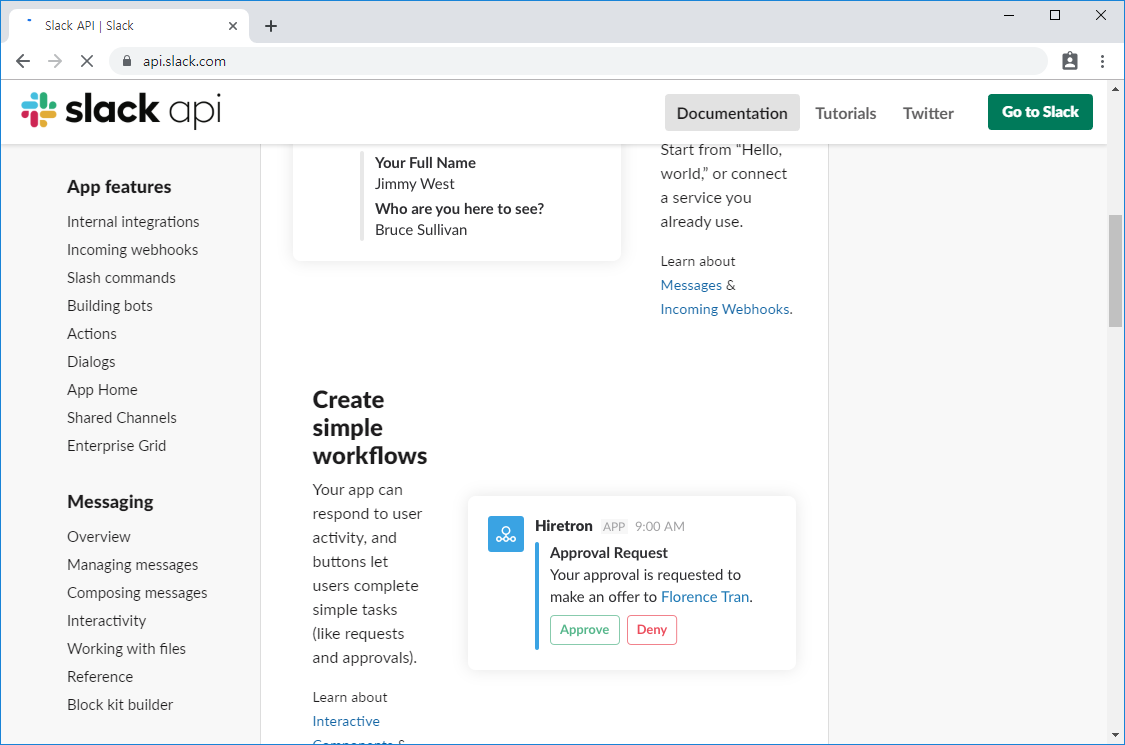The width and height of the screenshot is (1125, 745).
Task: Open Managing messages in sidebar
Action: 132,565
